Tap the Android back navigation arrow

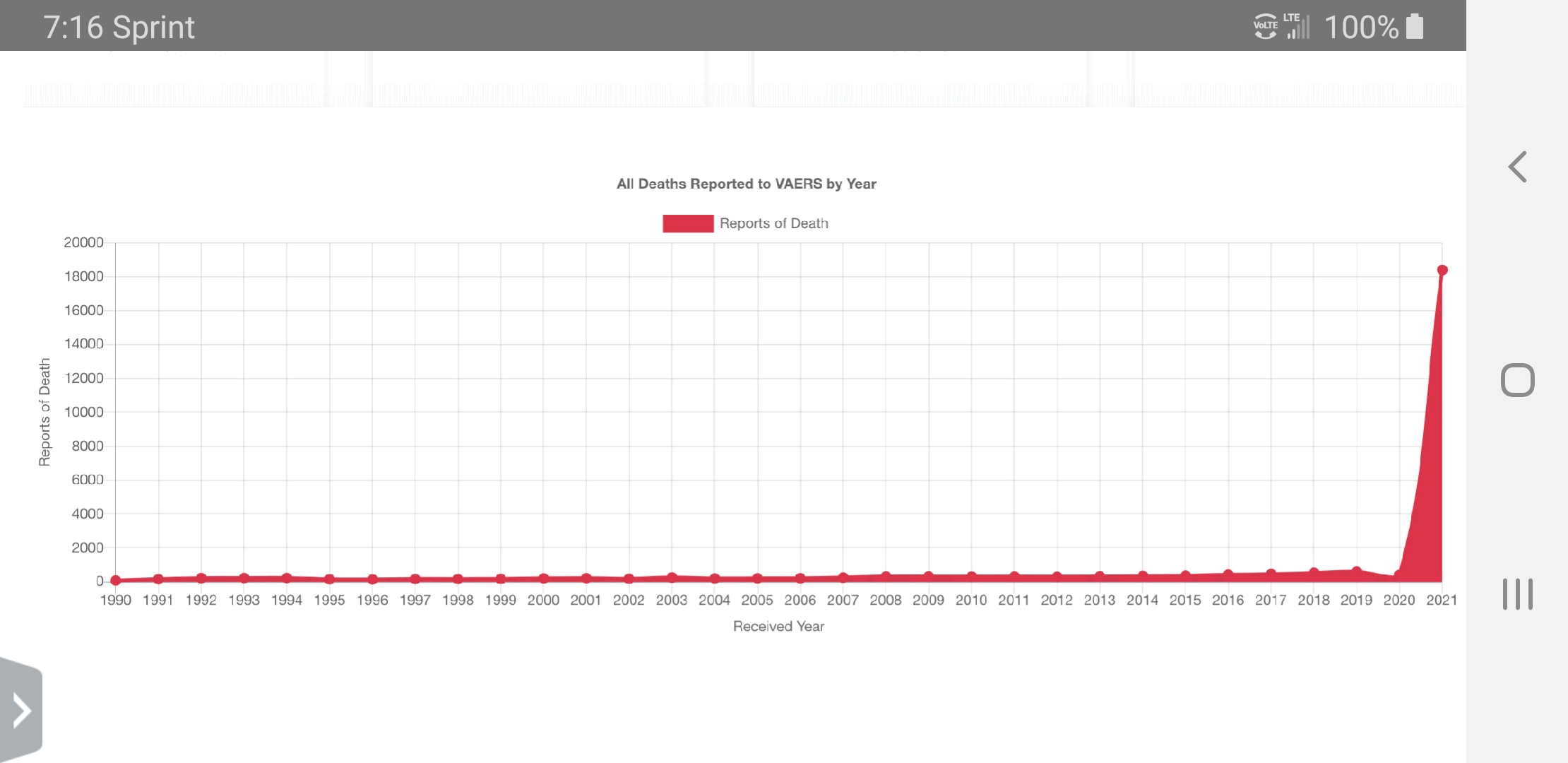coord(1517,167)
